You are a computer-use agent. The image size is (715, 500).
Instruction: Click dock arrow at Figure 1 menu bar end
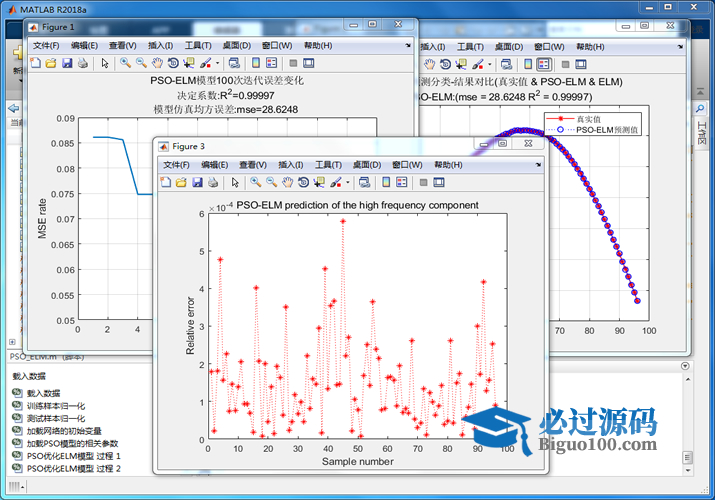pos(408,46)
